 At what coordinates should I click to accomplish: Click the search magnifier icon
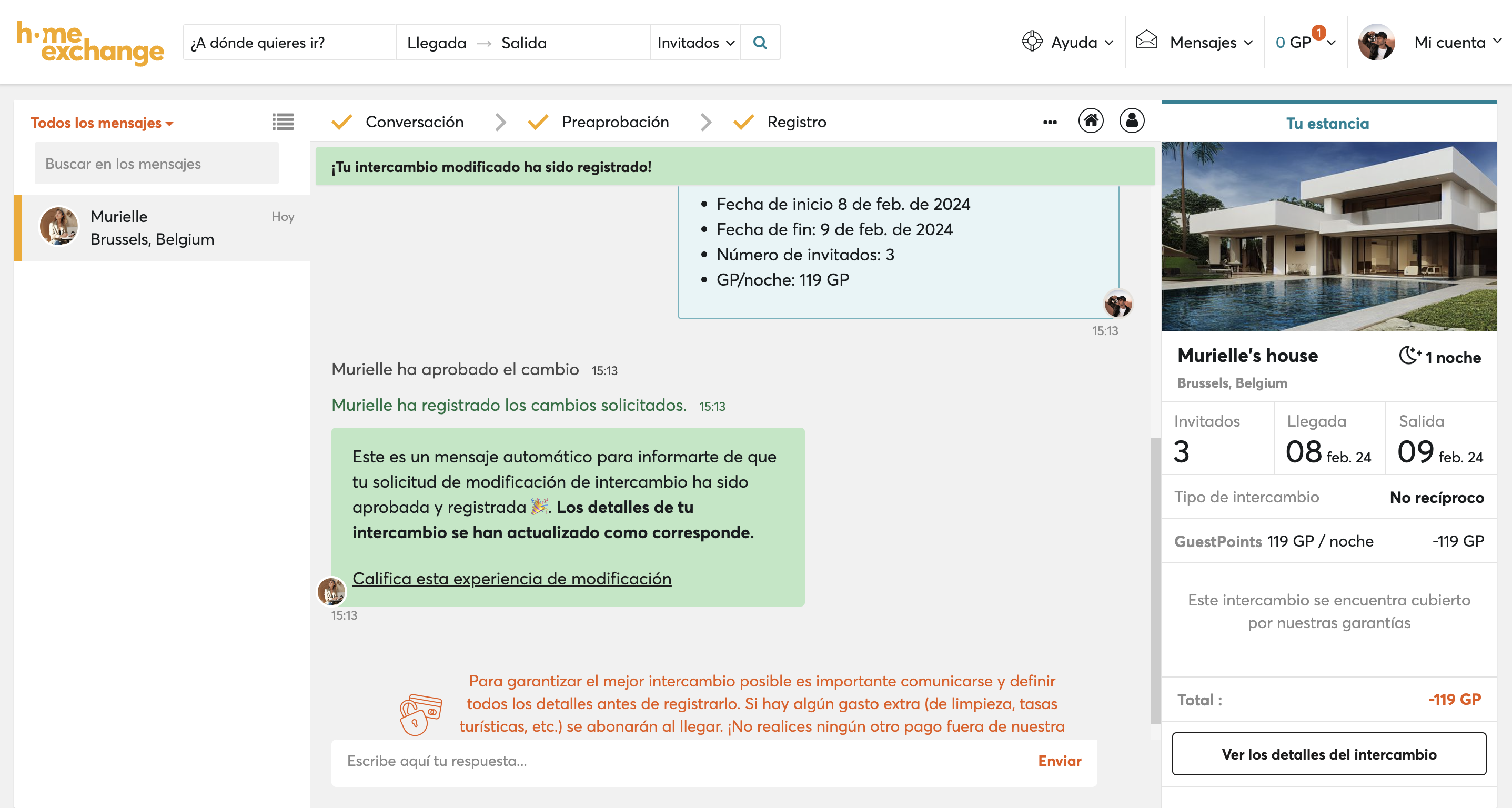point(760,42)
